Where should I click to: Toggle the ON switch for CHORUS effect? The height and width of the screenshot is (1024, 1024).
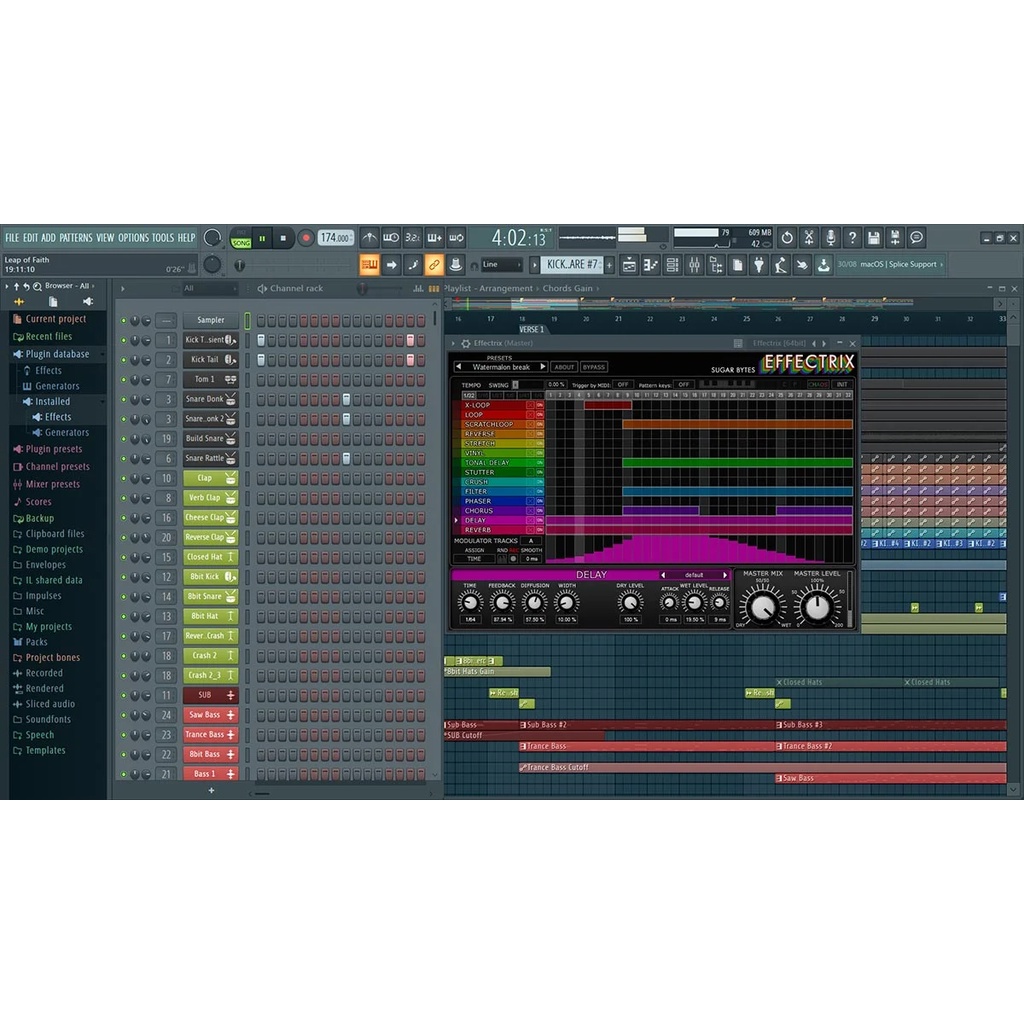pos(539,511)
